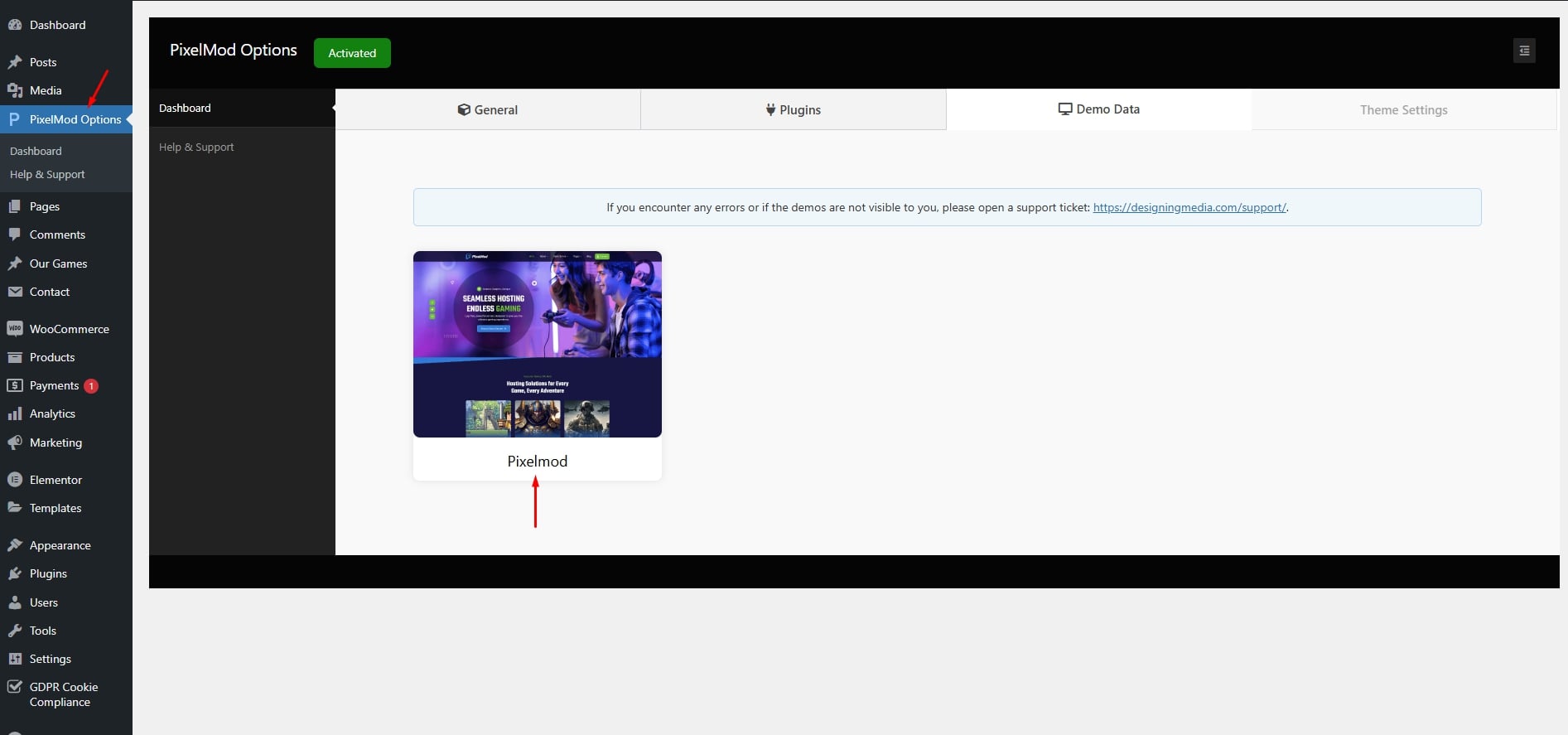Image resolution: width=1568 pixels, height=735 pixels.
Task: Click the Contact envelope icon
Action: [15, 292]
